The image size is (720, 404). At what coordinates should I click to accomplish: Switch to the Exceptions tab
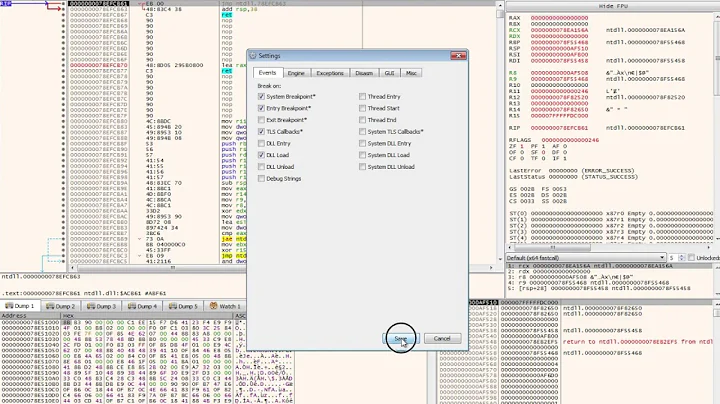tap(330, 73)
